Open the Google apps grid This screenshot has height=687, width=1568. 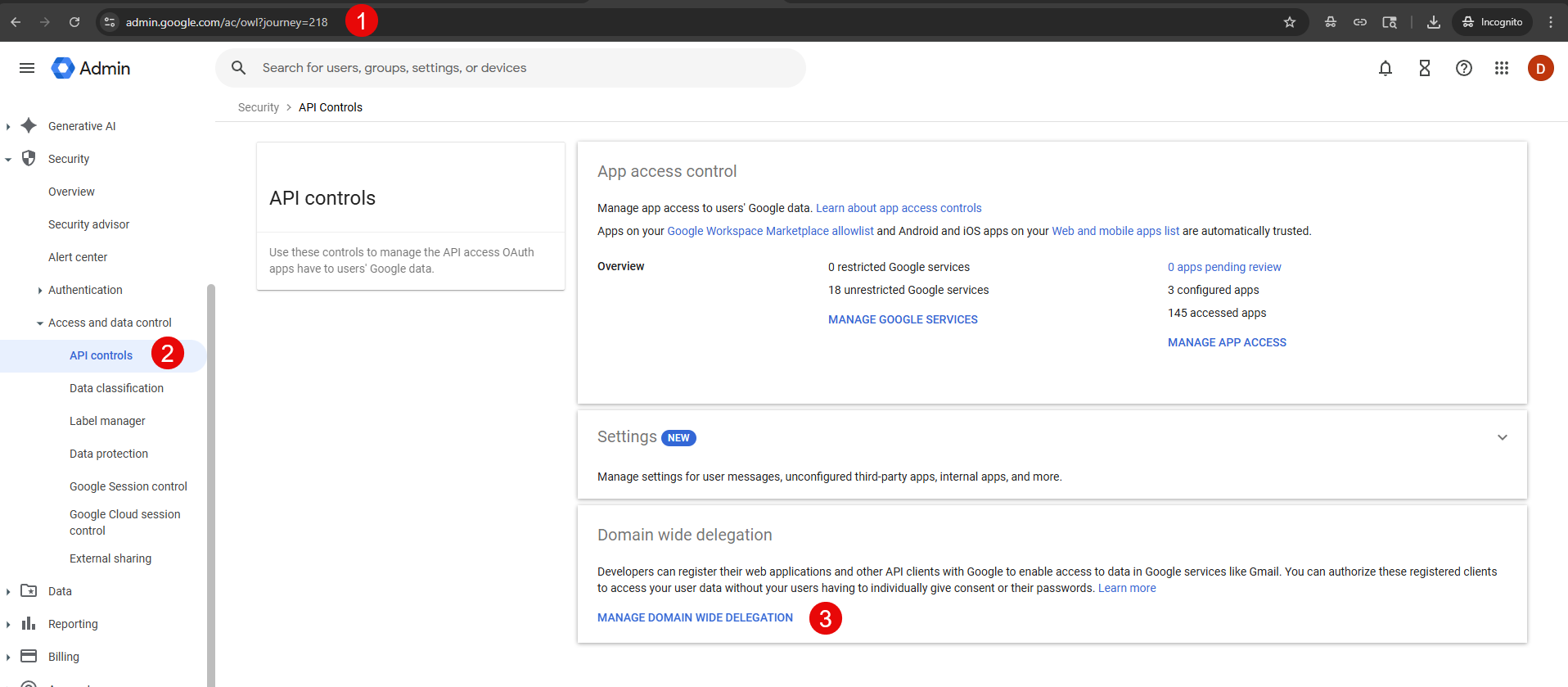(1502, 68)
